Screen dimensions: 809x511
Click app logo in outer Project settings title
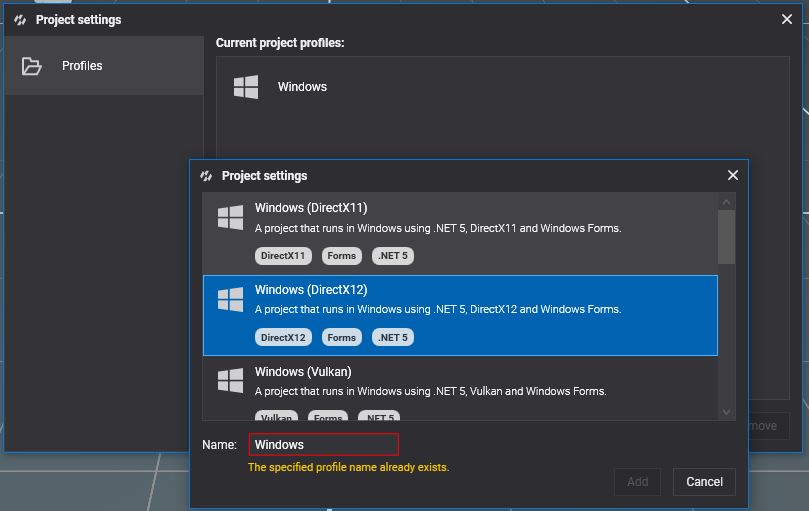click(20, 20)
